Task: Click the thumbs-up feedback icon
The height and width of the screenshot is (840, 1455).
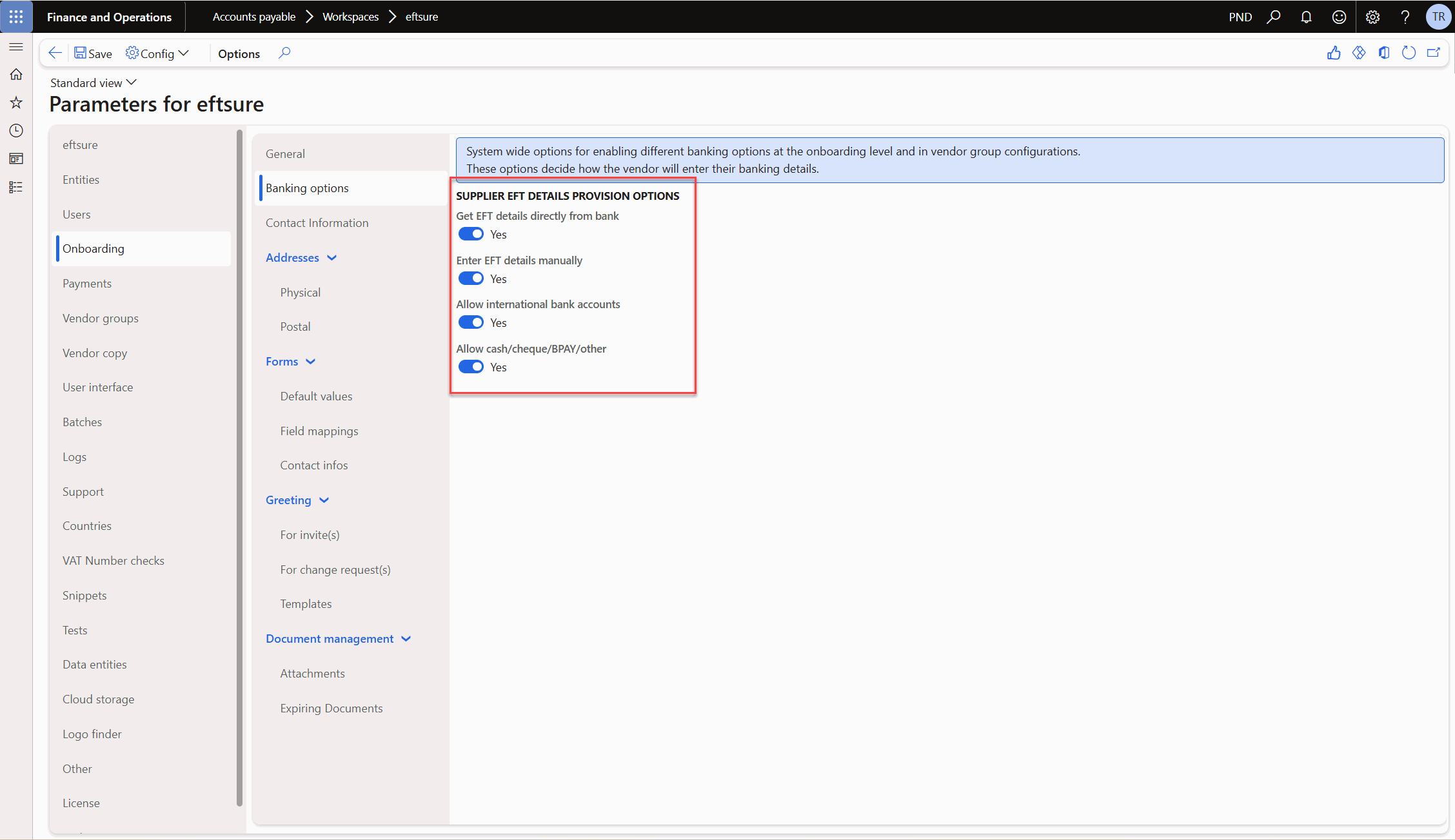Action: 1334,53
